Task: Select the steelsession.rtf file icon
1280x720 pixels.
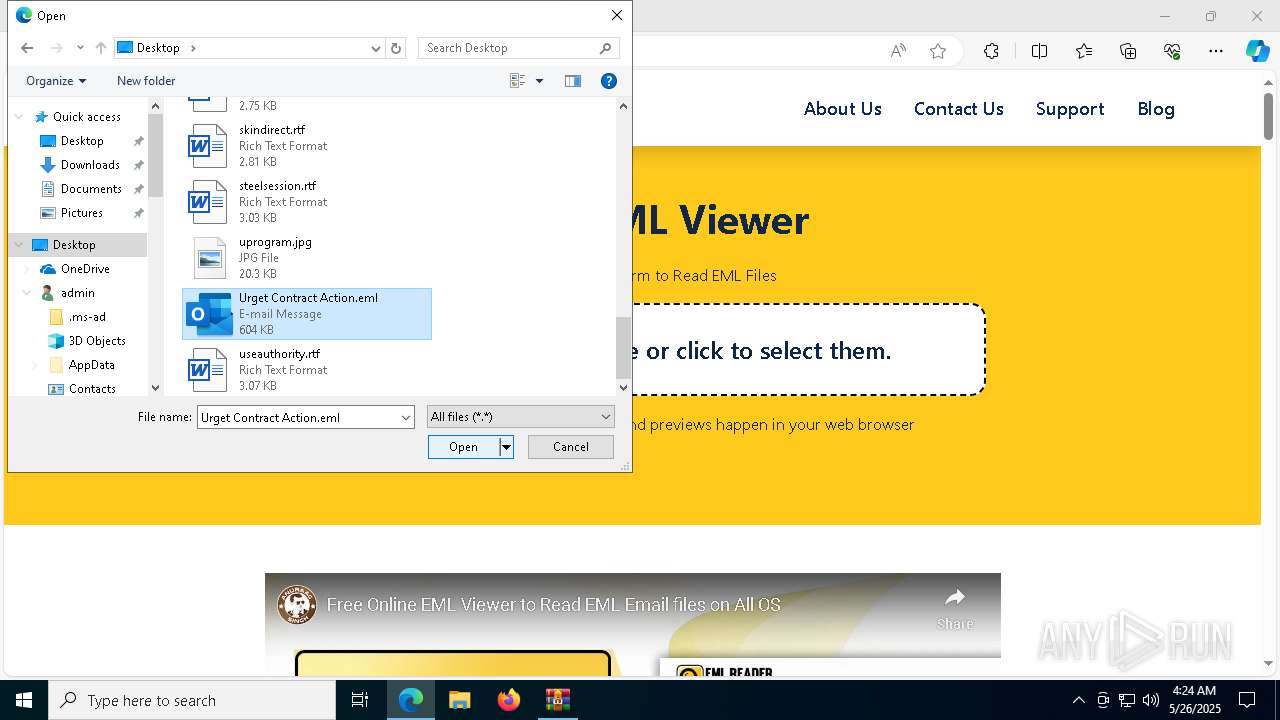Action: click(x=208, y=202)
